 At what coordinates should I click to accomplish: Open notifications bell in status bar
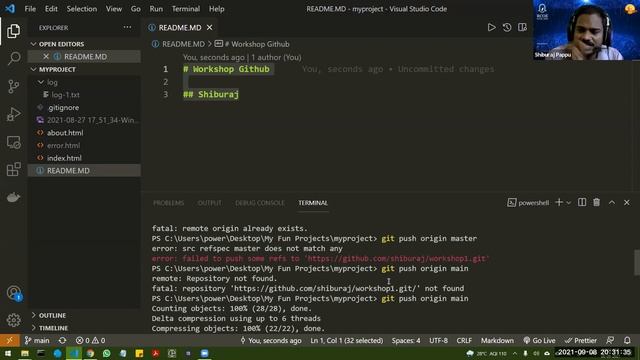coord(627,340)
